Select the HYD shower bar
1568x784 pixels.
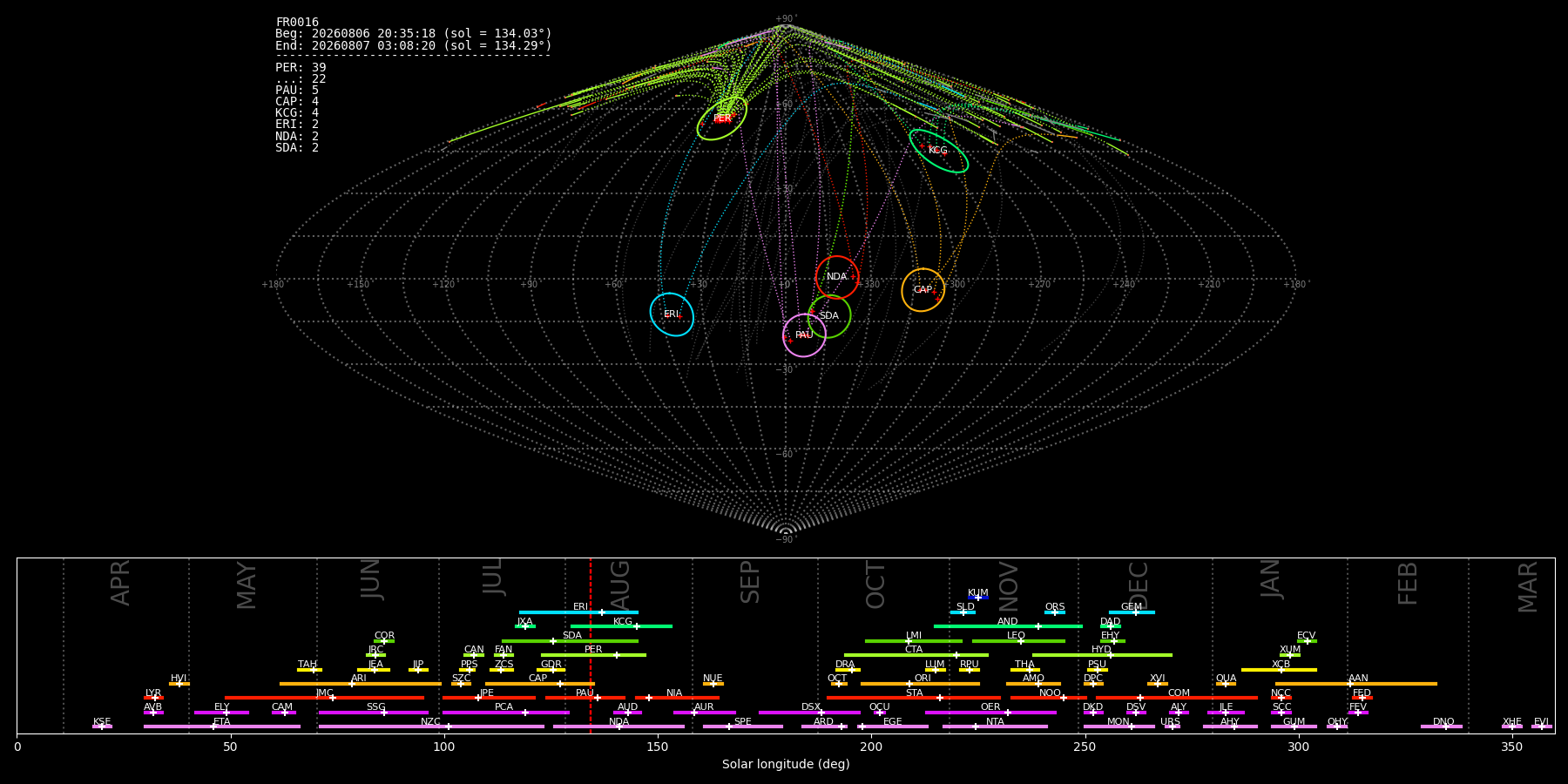click(x=1102, y=655)
